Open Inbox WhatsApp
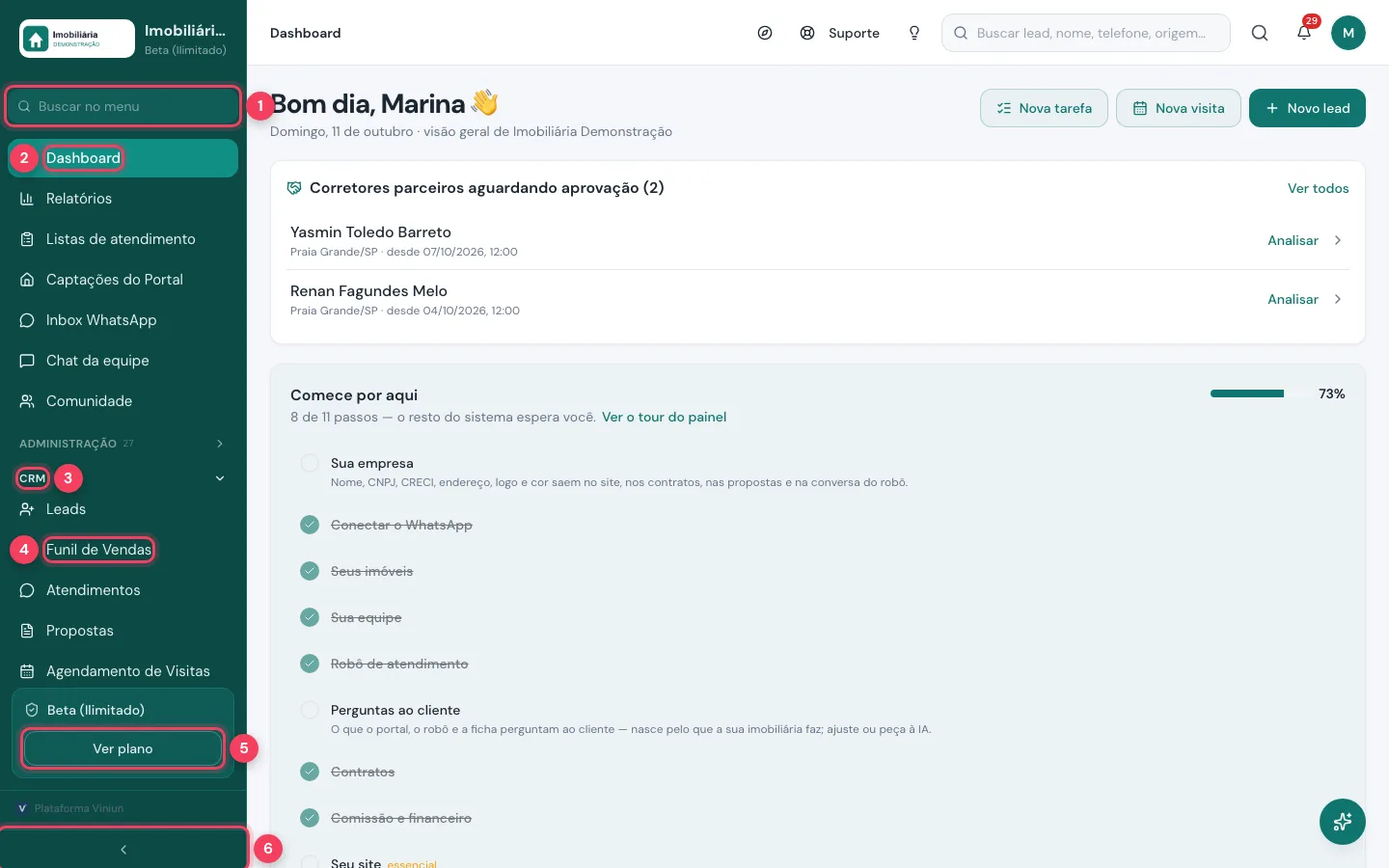Screen dimensions: 1389x868 pyautogui.click(x=123, y=320)
